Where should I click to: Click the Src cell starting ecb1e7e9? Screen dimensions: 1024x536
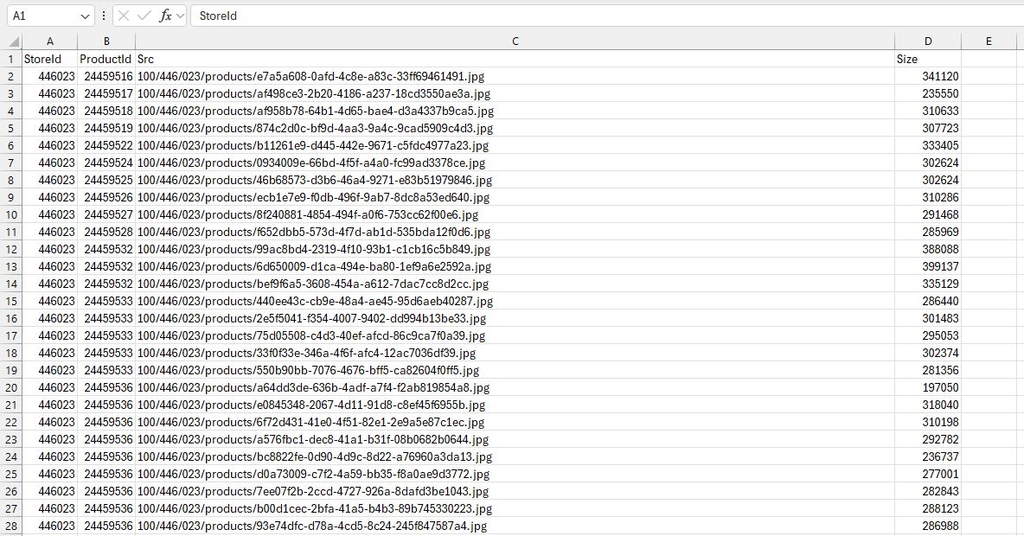(515, 197)
